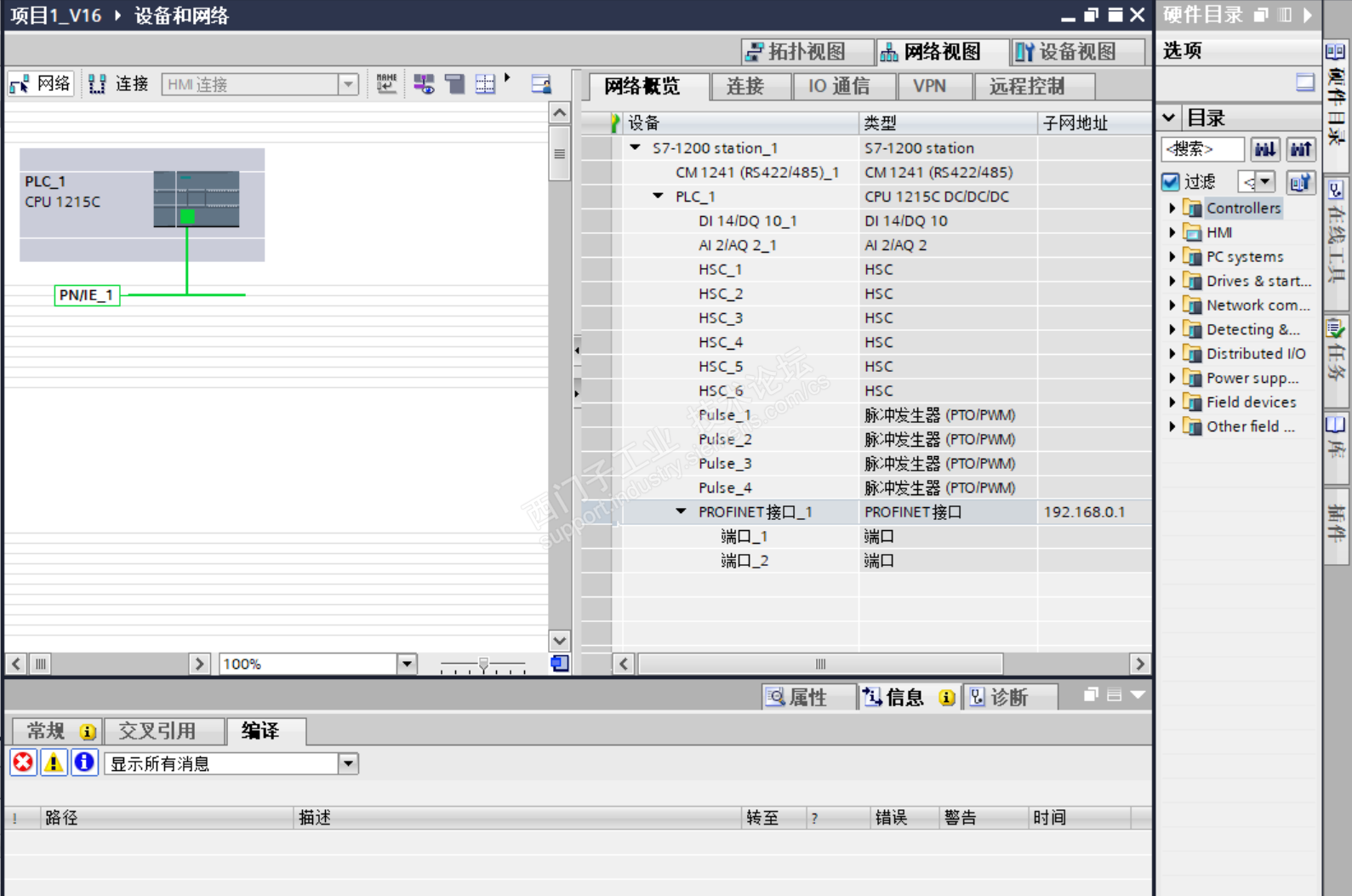Screen dimensions: 1352x896
Task: Uncheck the 过滤 filter checkbox
Action: pyautogui.click(x=1171, y=181)
